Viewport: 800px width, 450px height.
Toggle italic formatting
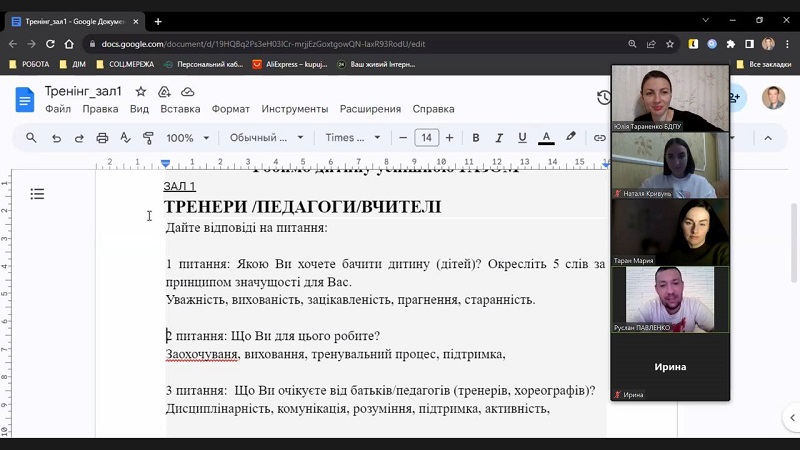(x=499, y=138)
